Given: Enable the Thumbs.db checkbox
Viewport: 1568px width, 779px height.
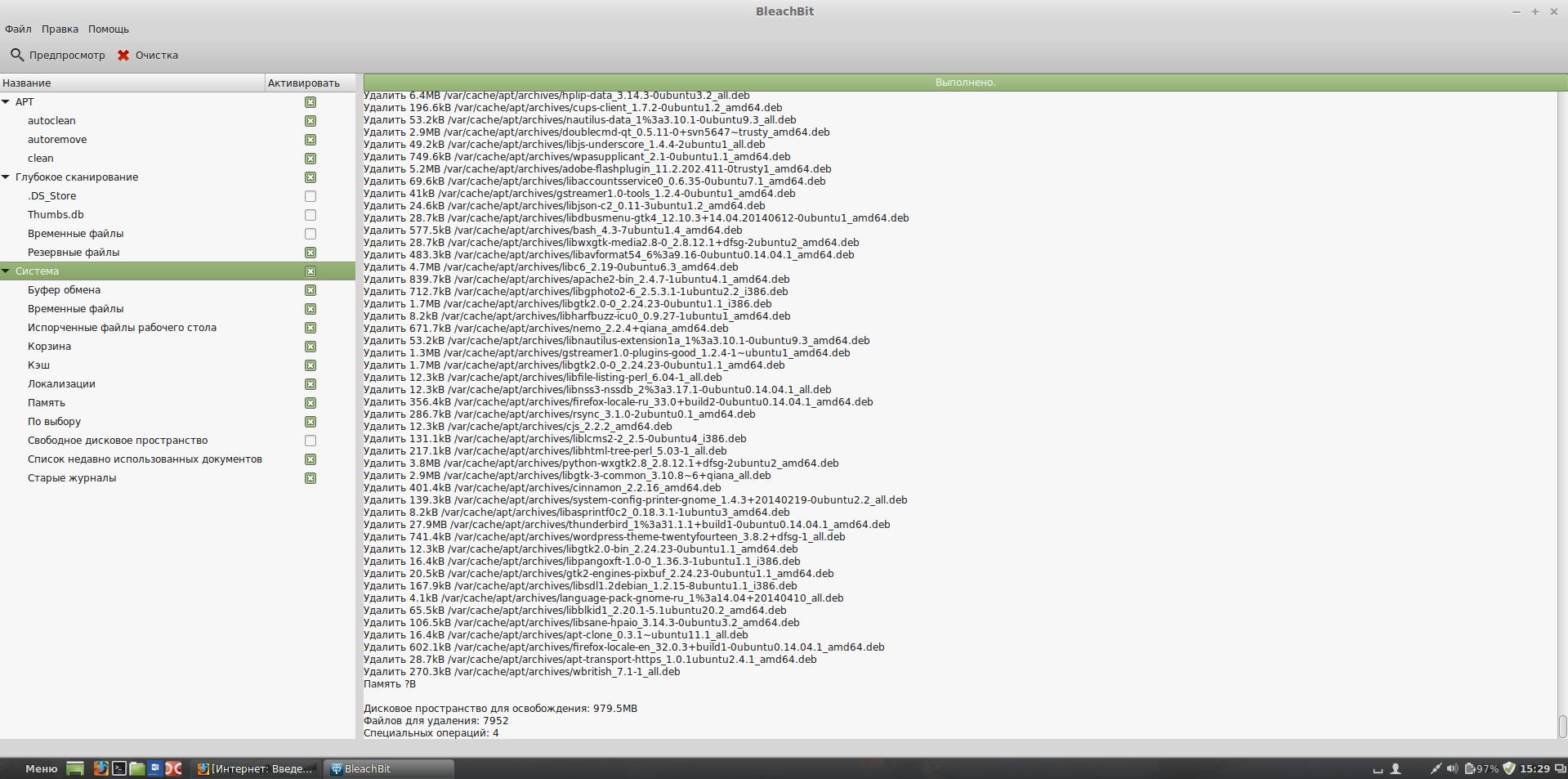Looking at the screenshot, I should pos(310,215).
